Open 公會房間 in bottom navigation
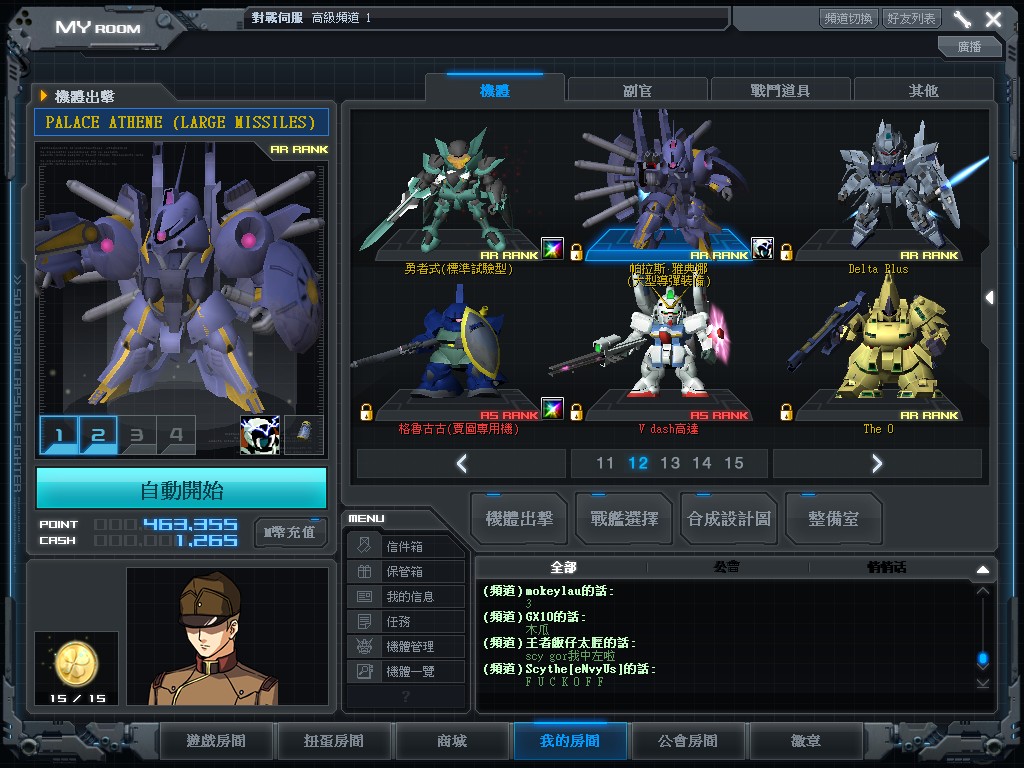This screenshot has width=1024, height=768. click(x=687, y=741)
